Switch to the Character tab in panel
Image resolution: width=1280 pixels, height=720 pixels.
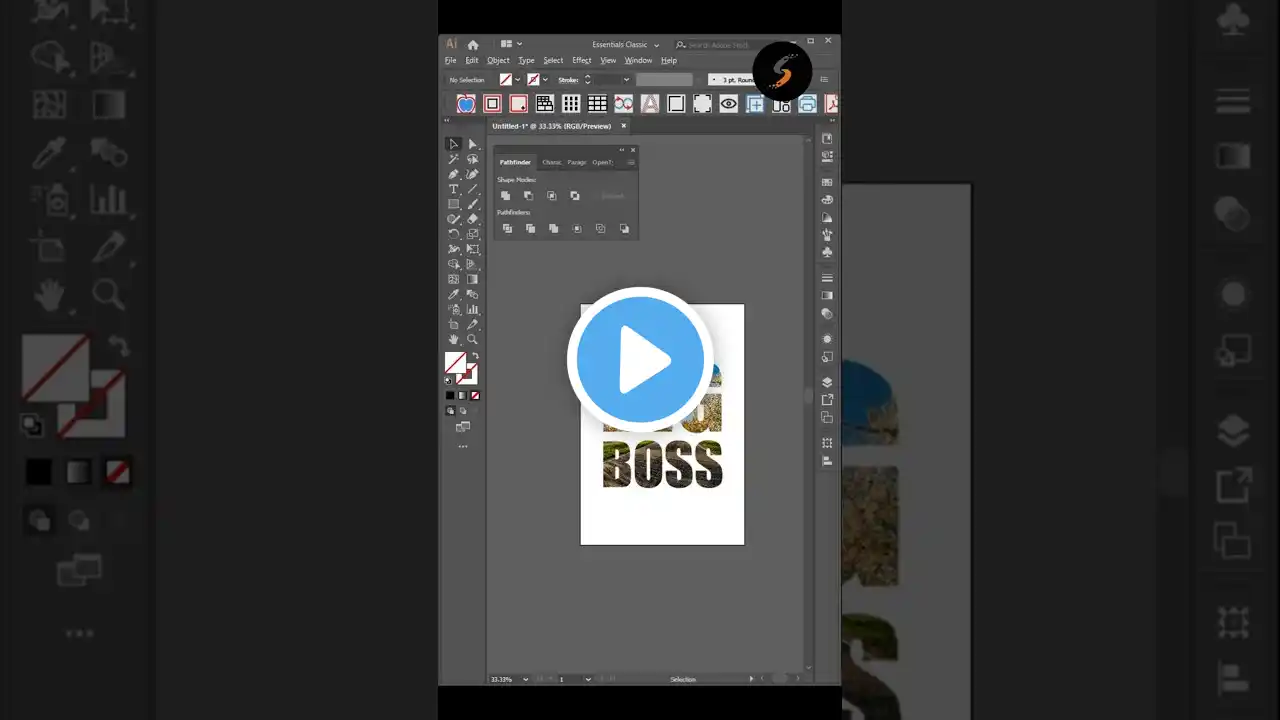(552, 162)
